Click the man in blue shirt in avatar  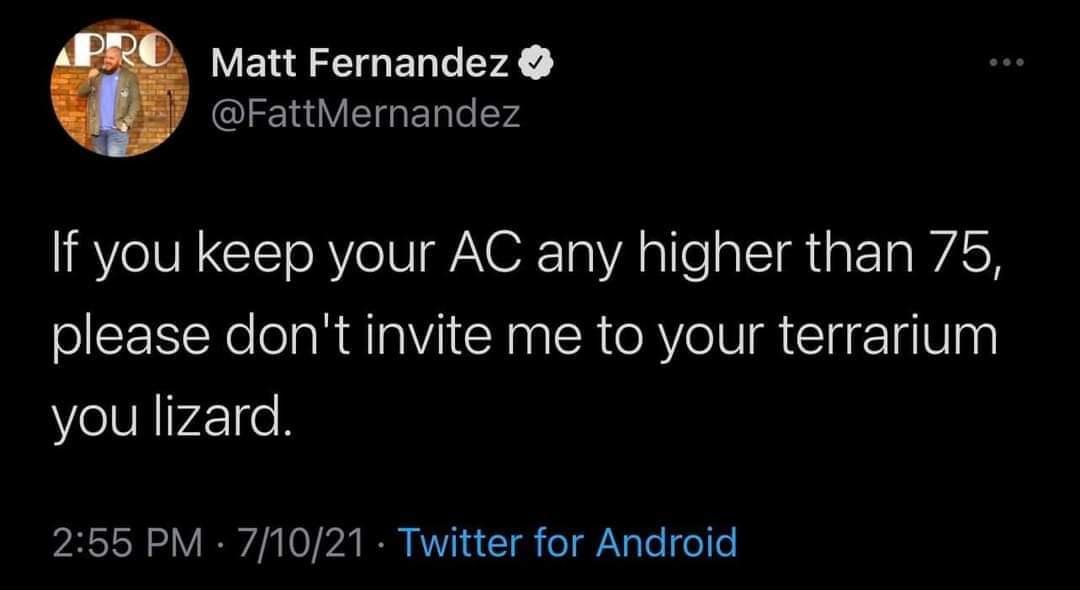[x=110, y=100]
